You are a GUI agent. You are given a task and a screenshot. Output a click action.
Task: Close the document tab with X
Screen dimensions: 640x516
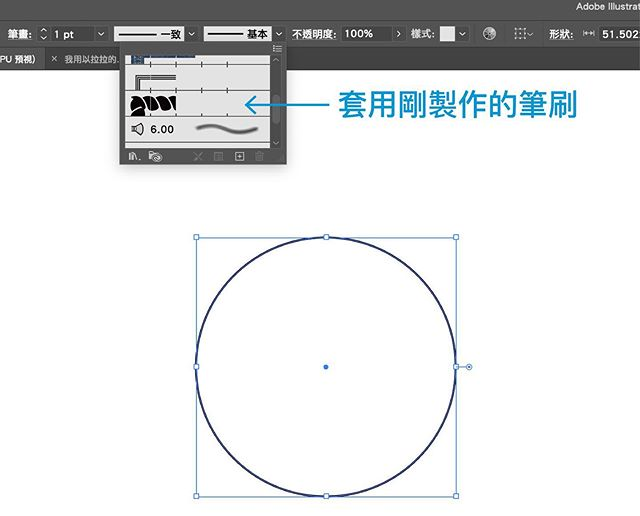pos(54,59)
